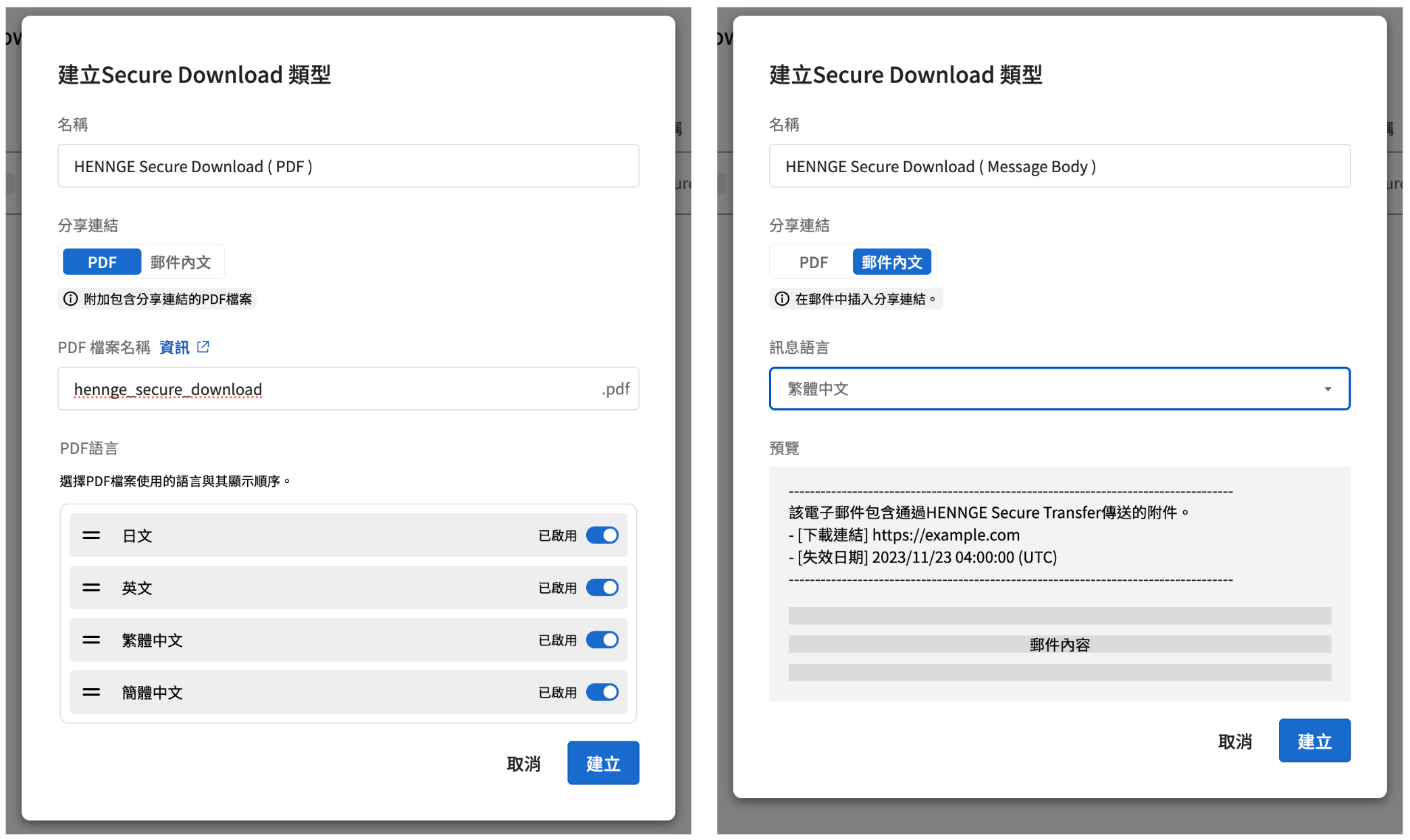1410x840 pixels.
Task: Click 取消 in the left dialog
Action: (524, 764)
